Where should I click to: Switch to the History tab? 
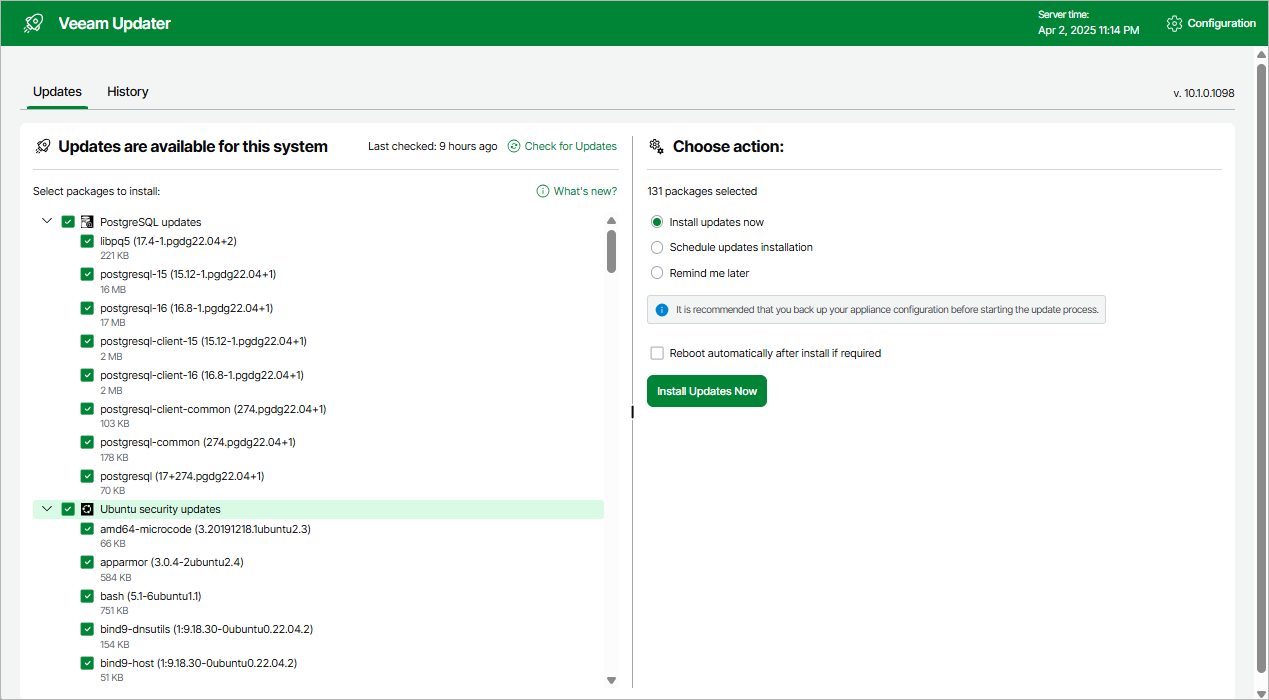(x=128, y=92)
